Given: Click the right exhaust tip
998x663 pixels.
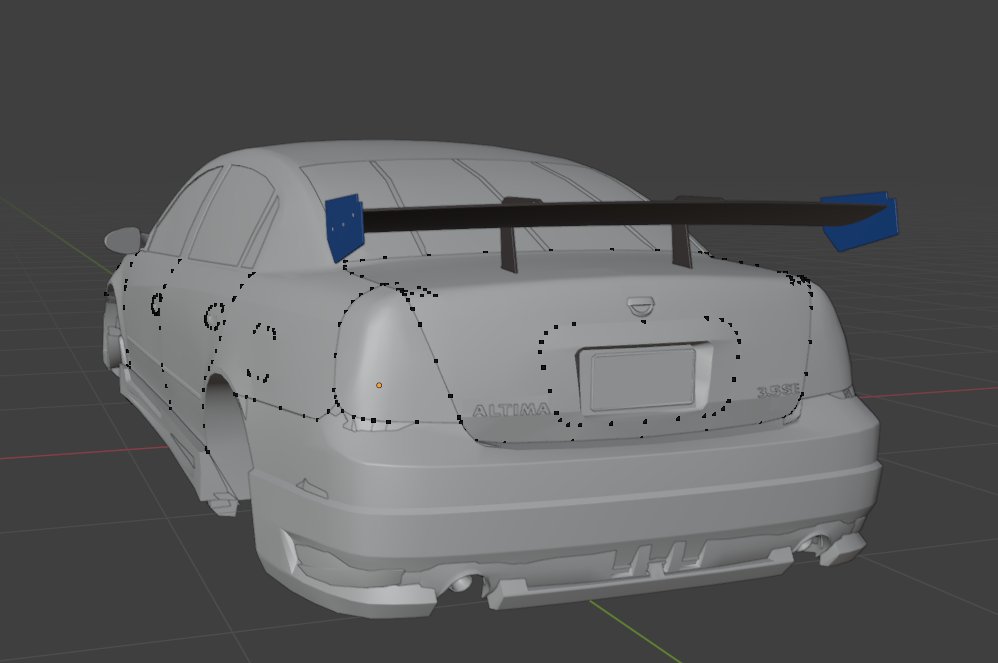Looking at the screenshot, I should pyautogui.click(x=815, y=543).
